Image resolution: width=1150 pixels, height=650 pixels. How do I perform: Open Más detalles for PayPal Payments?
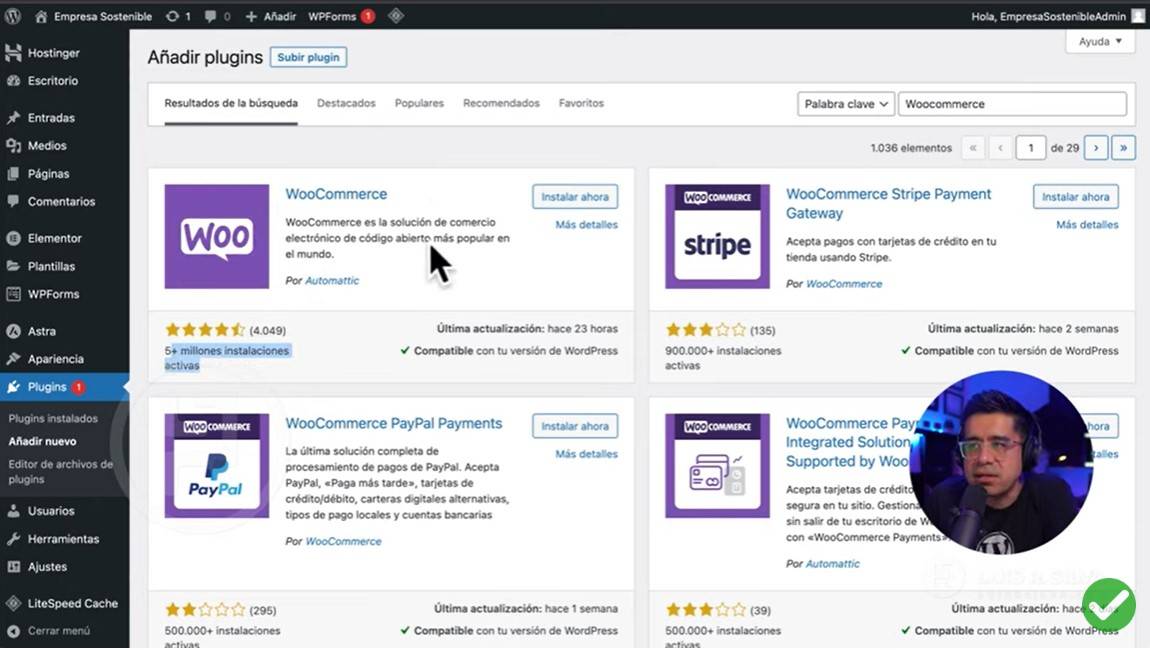[587, 454]
